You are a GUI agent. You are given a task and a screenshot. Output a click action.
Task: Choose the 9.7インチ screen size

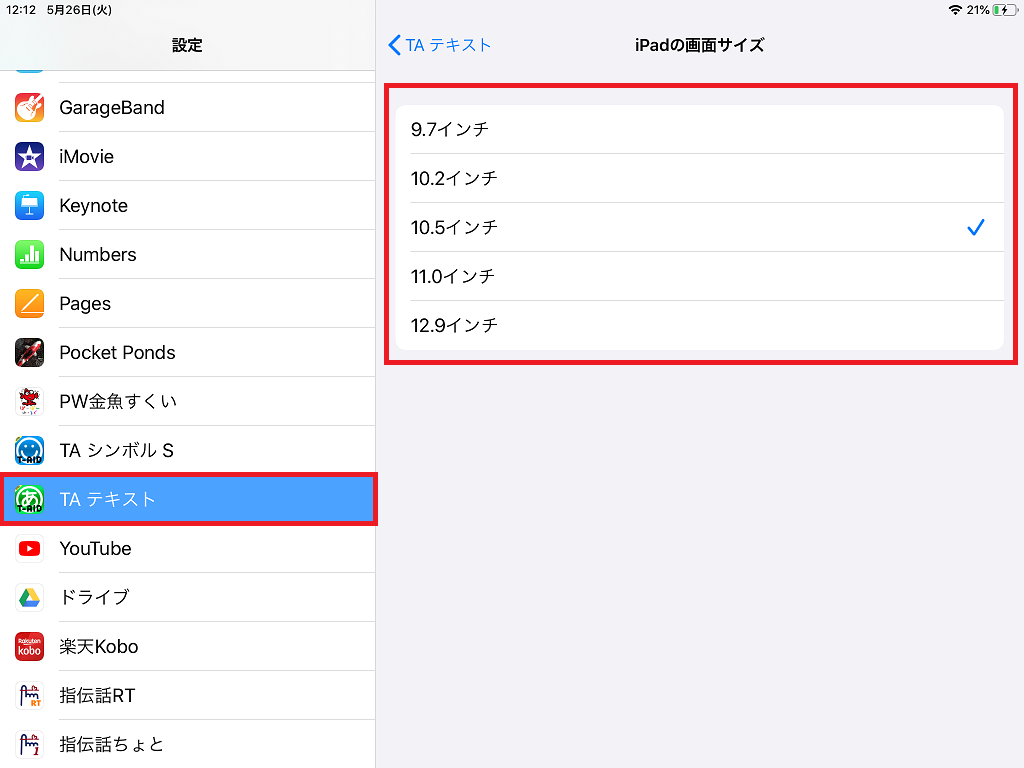coord(699,129)
